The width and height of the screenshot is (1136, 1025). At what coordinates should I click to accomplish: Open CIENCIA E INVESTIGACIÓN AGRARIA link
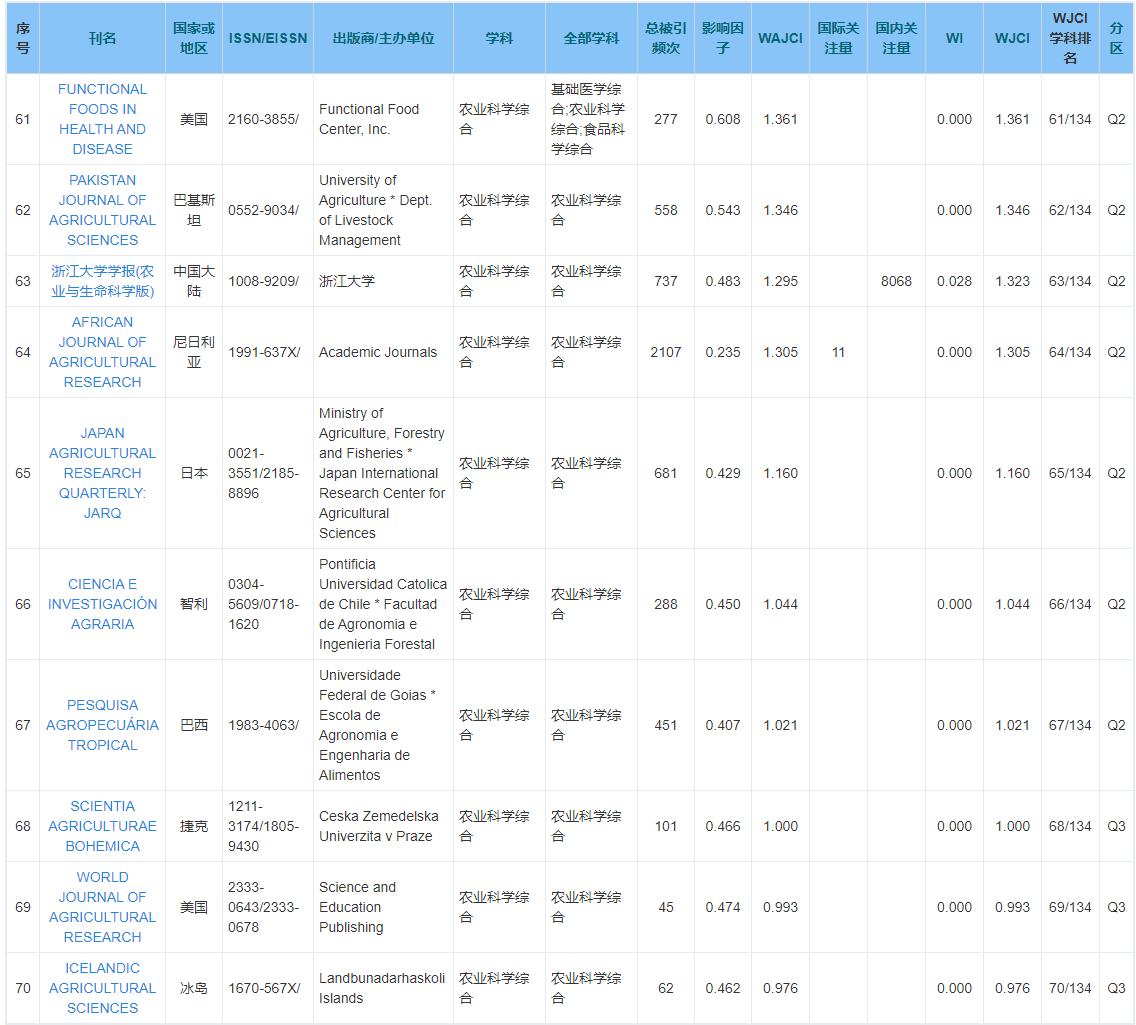pos(102,604)
